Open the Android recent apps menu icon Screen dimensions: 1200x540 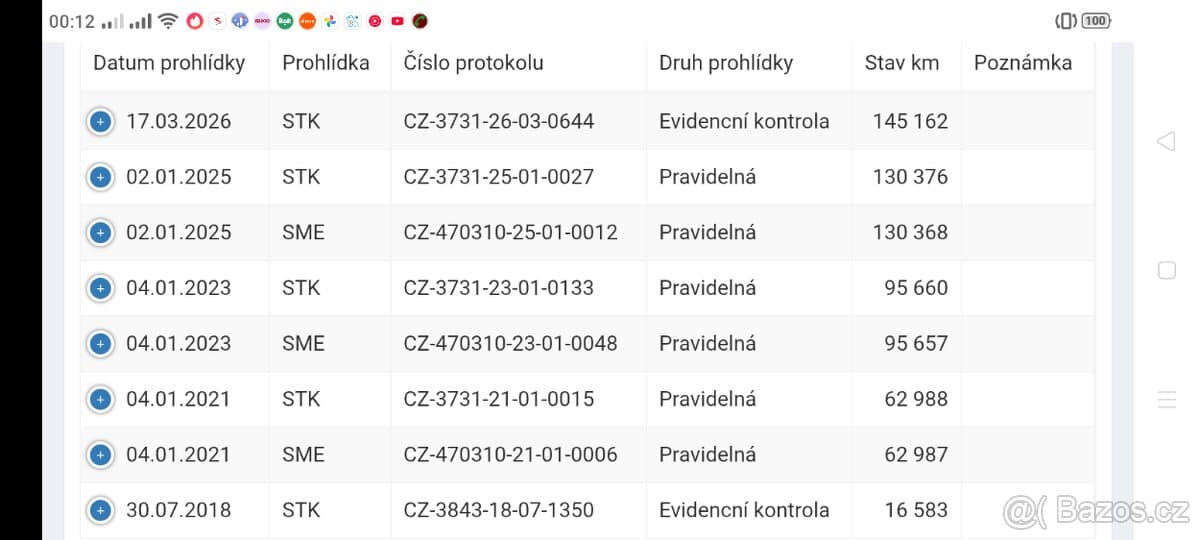point(1166,400)
